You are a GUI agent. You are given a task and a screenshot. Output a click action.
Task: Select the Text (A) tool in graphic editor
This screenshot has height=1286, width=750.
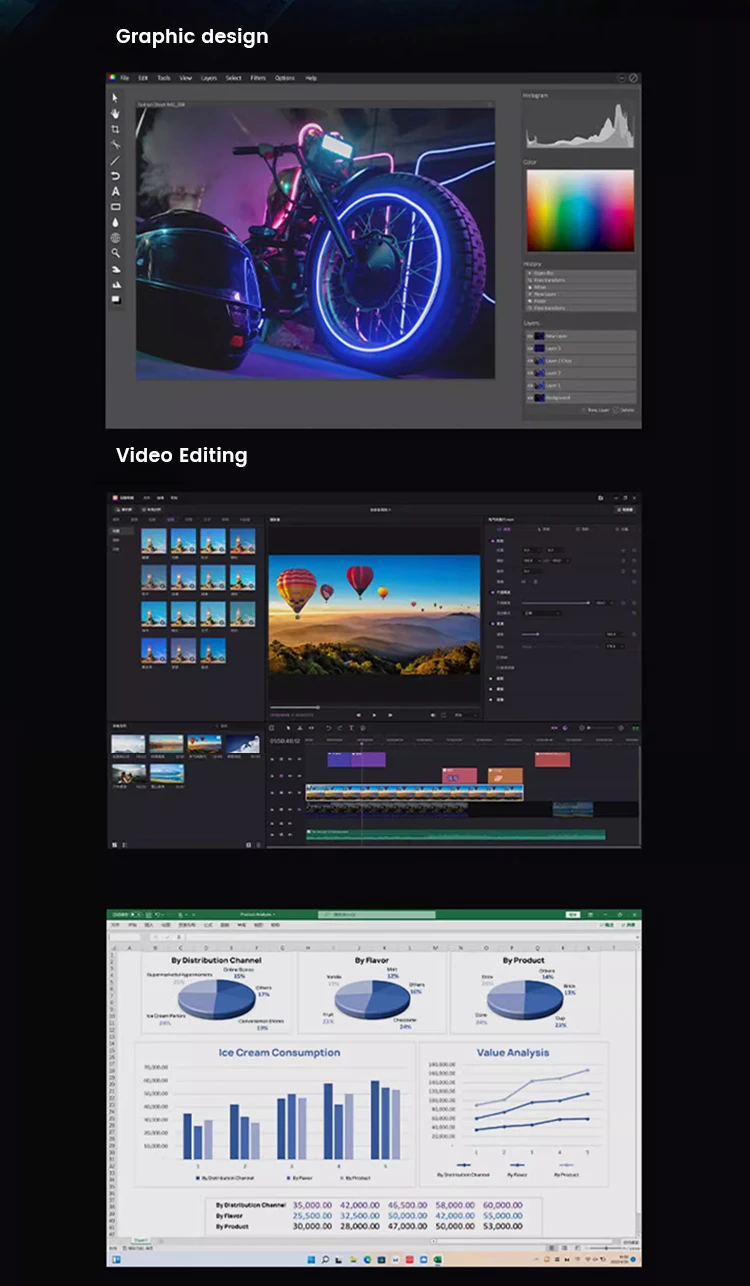[115, 191]
